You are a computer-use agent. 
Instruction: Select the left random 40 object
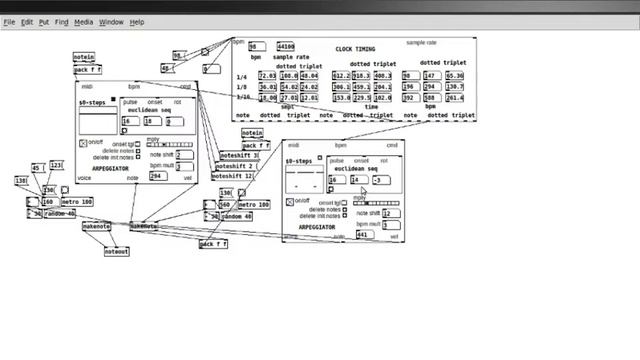click(60, 214)
